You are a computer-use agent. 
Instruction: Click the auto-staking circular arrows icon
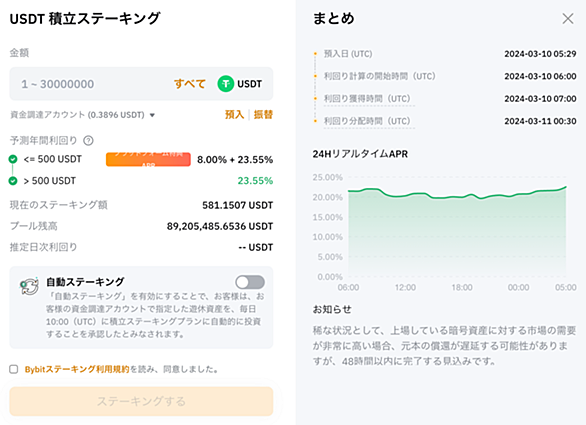[29, 286]
